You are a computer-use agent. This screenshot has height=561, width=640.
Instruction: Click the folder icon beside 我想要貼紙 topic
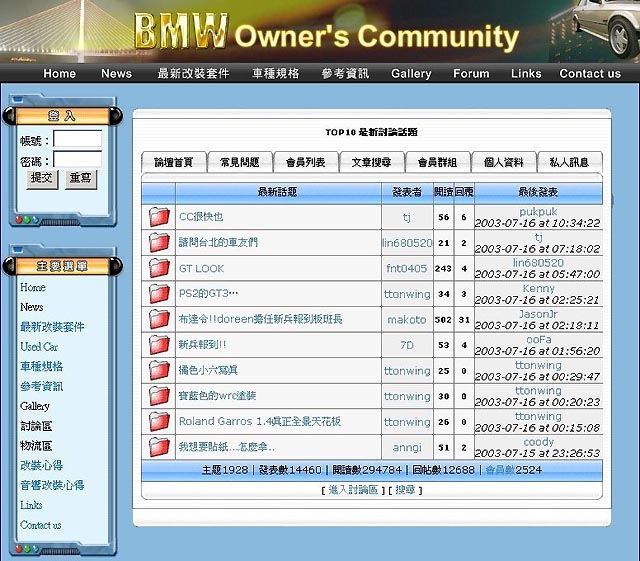point(159,447)
